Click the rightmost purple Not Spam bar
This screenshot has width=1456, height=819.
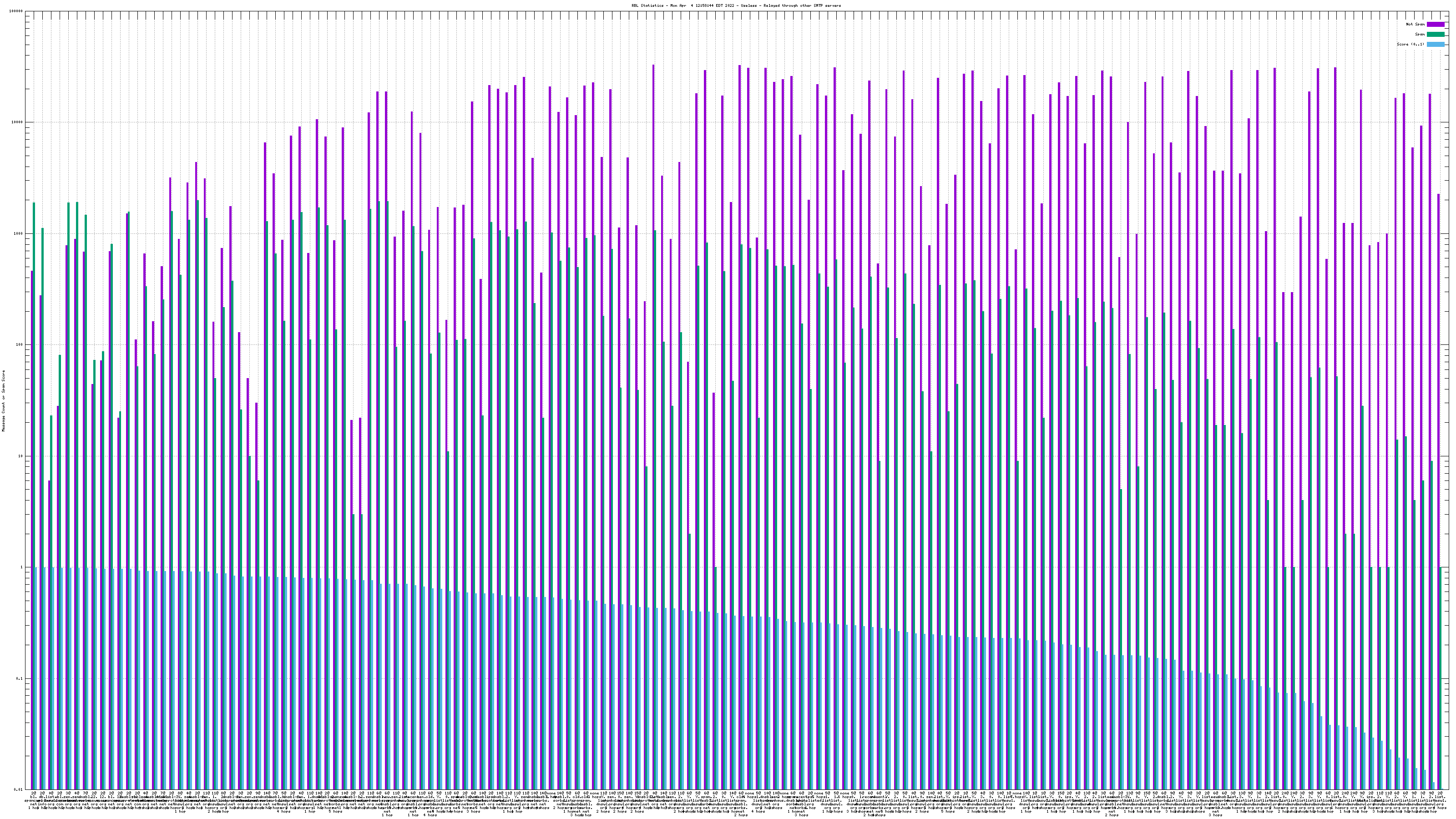(1438, 452)
